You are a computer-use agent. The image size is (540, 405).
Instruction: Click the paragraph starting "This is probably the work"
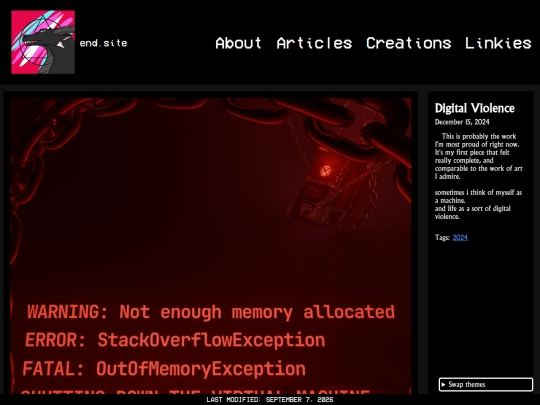[x=478, y=156]
